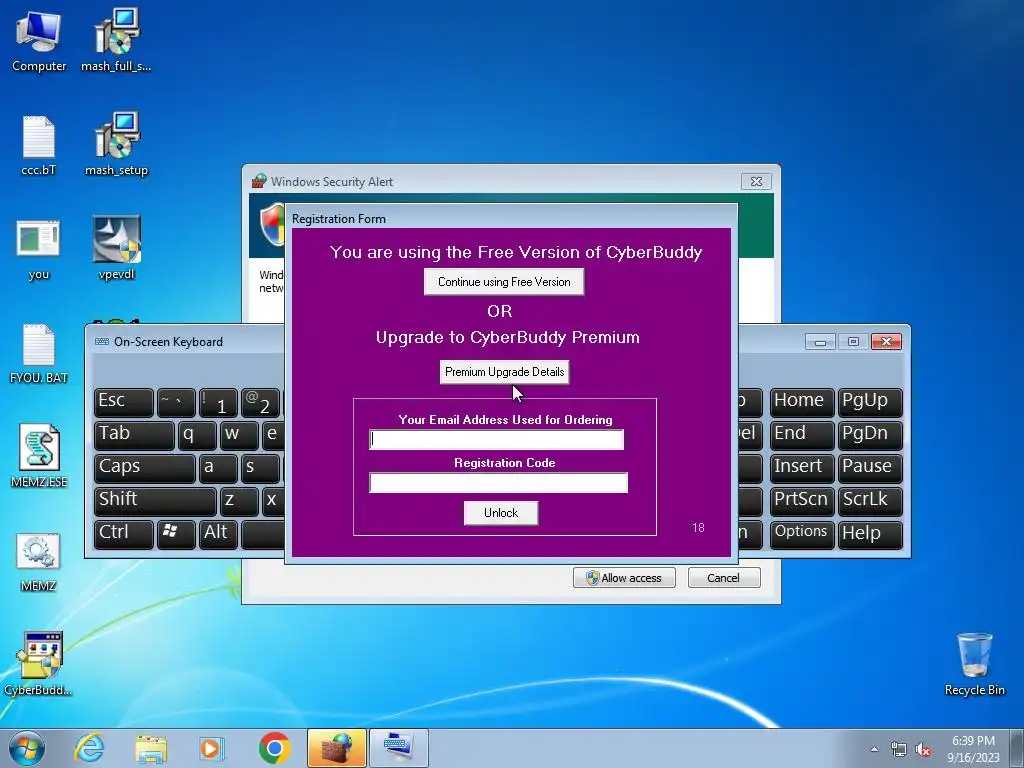Switch to Windows Firewall alert taskbar item
This screenshot has width=1024, height=768.
[x=336, y=748]
